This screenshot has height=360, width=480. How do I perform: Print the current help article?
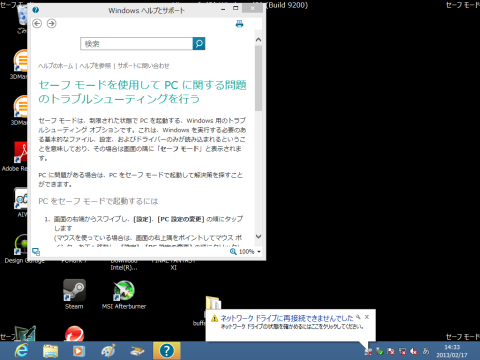(239, 24)
